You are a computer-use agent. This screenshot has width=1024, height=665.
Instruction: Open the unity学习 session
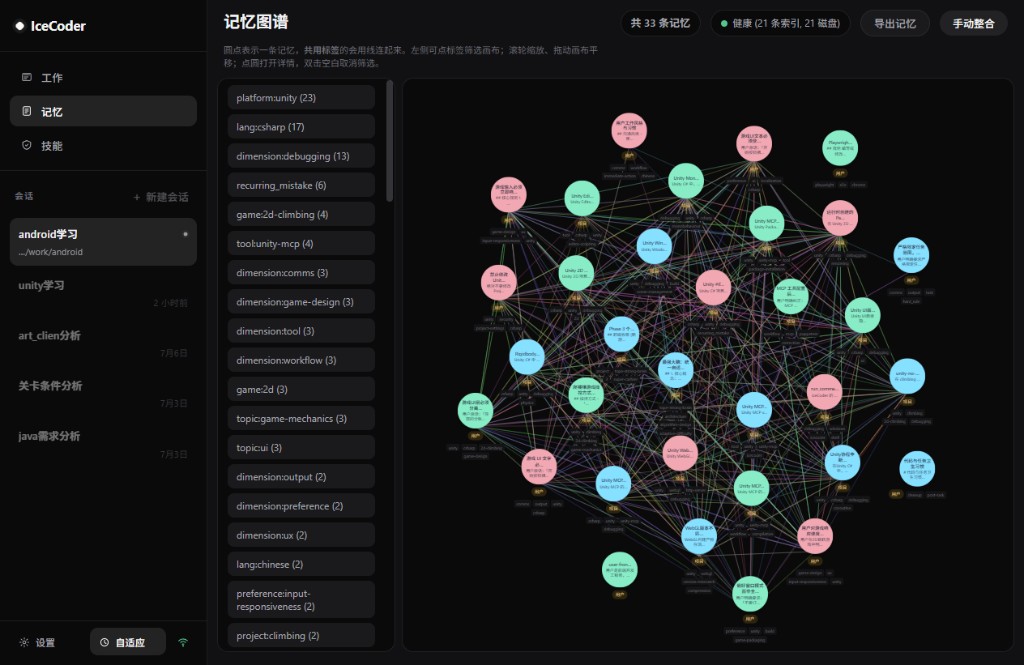(103, 293)
